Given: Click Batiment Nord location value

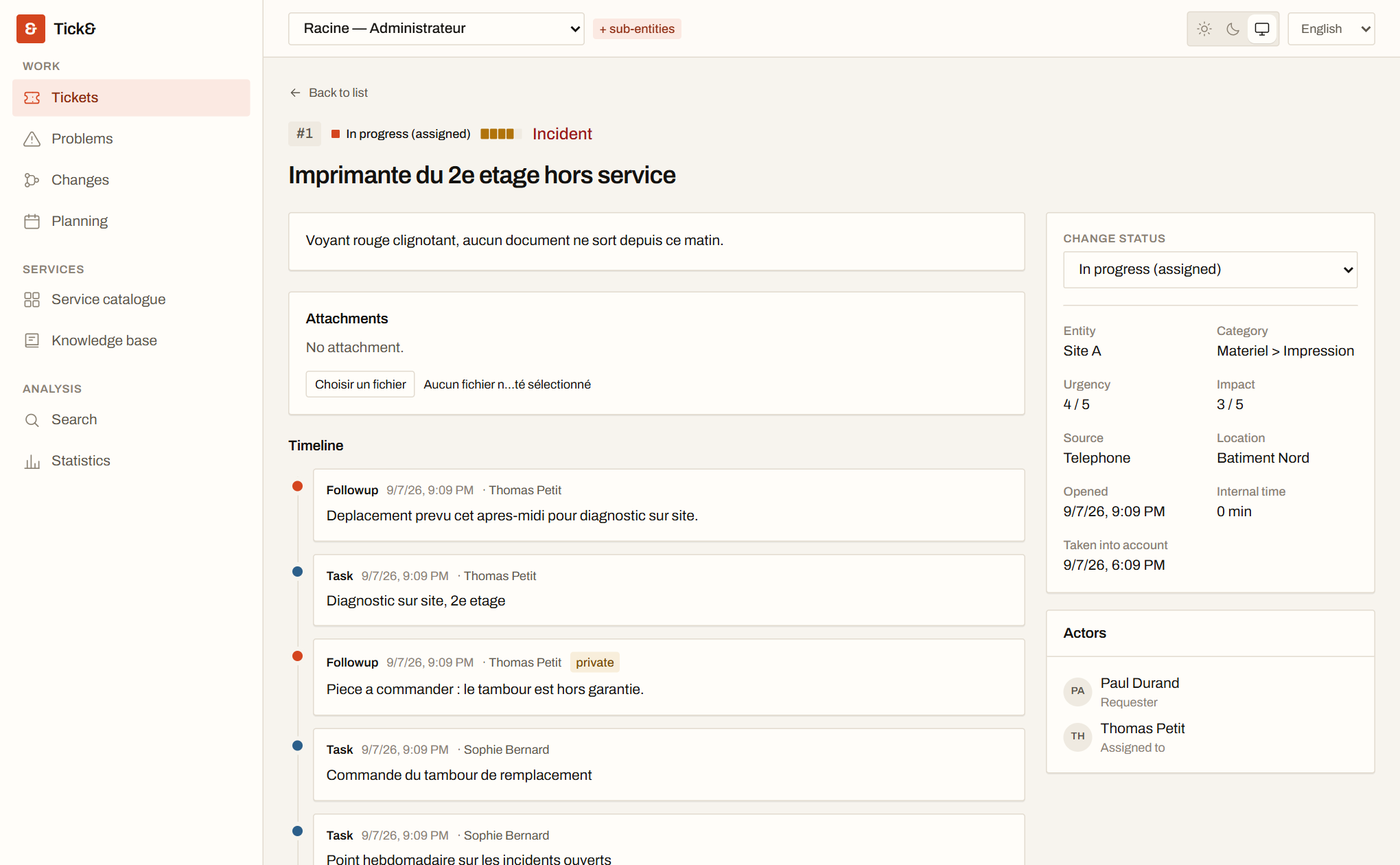Looking at the screenshot, I should click(x=1263, y=458).
